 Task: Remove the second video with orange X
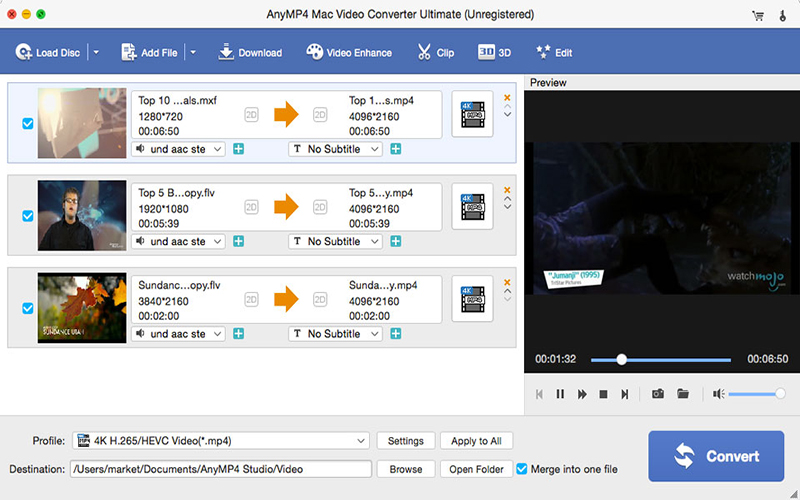pyautogui.click(x=507, y=190)
